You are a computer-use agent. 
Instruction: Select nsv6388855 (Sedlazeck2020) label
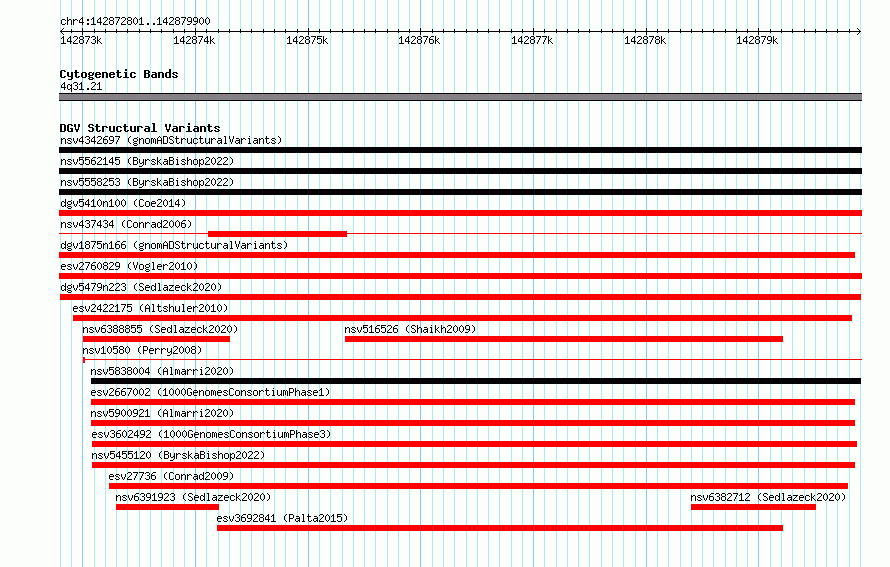[x=160, y=329]
